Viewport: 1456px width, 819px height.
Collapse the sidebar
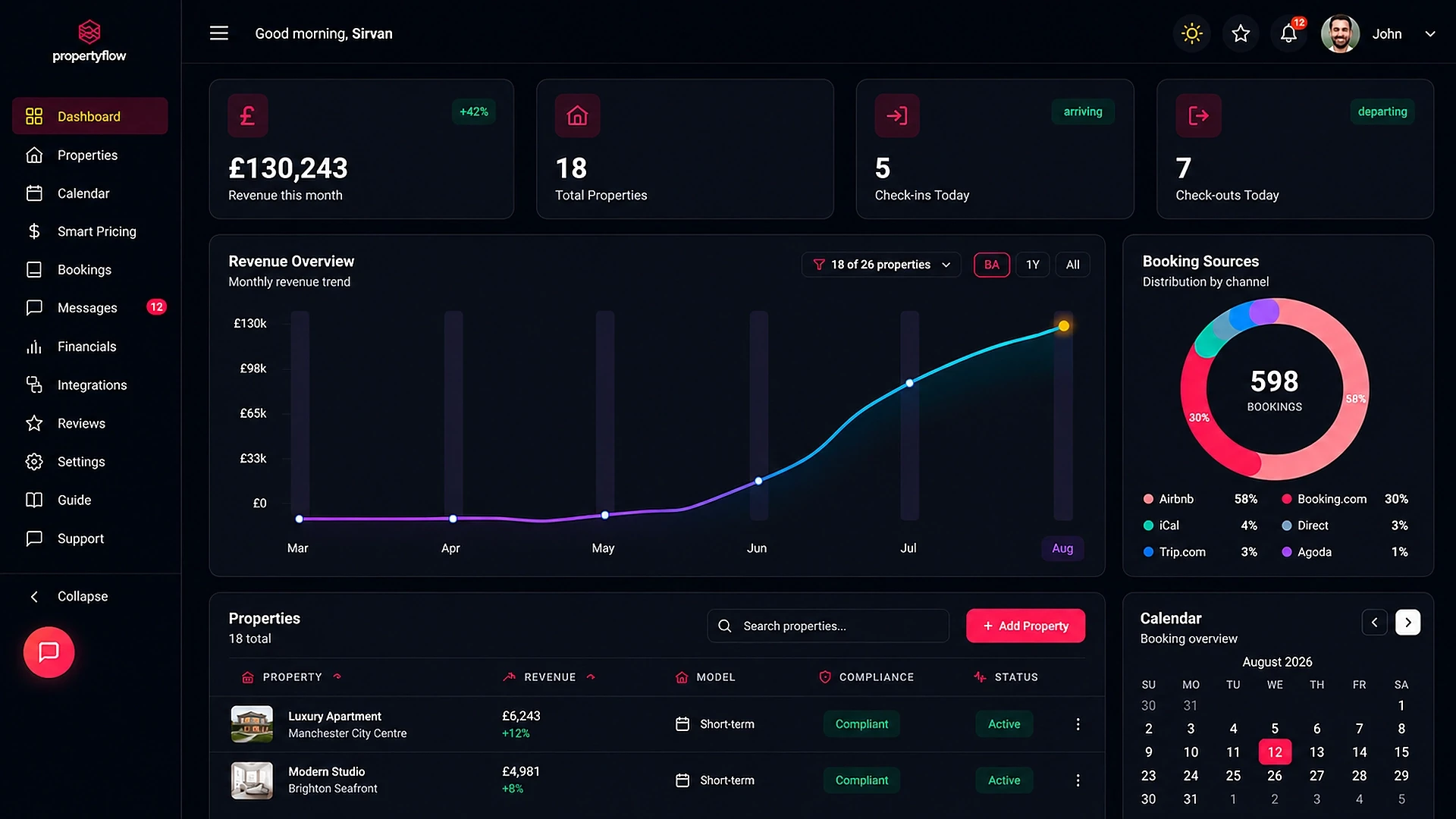click(x=68, y=596)
